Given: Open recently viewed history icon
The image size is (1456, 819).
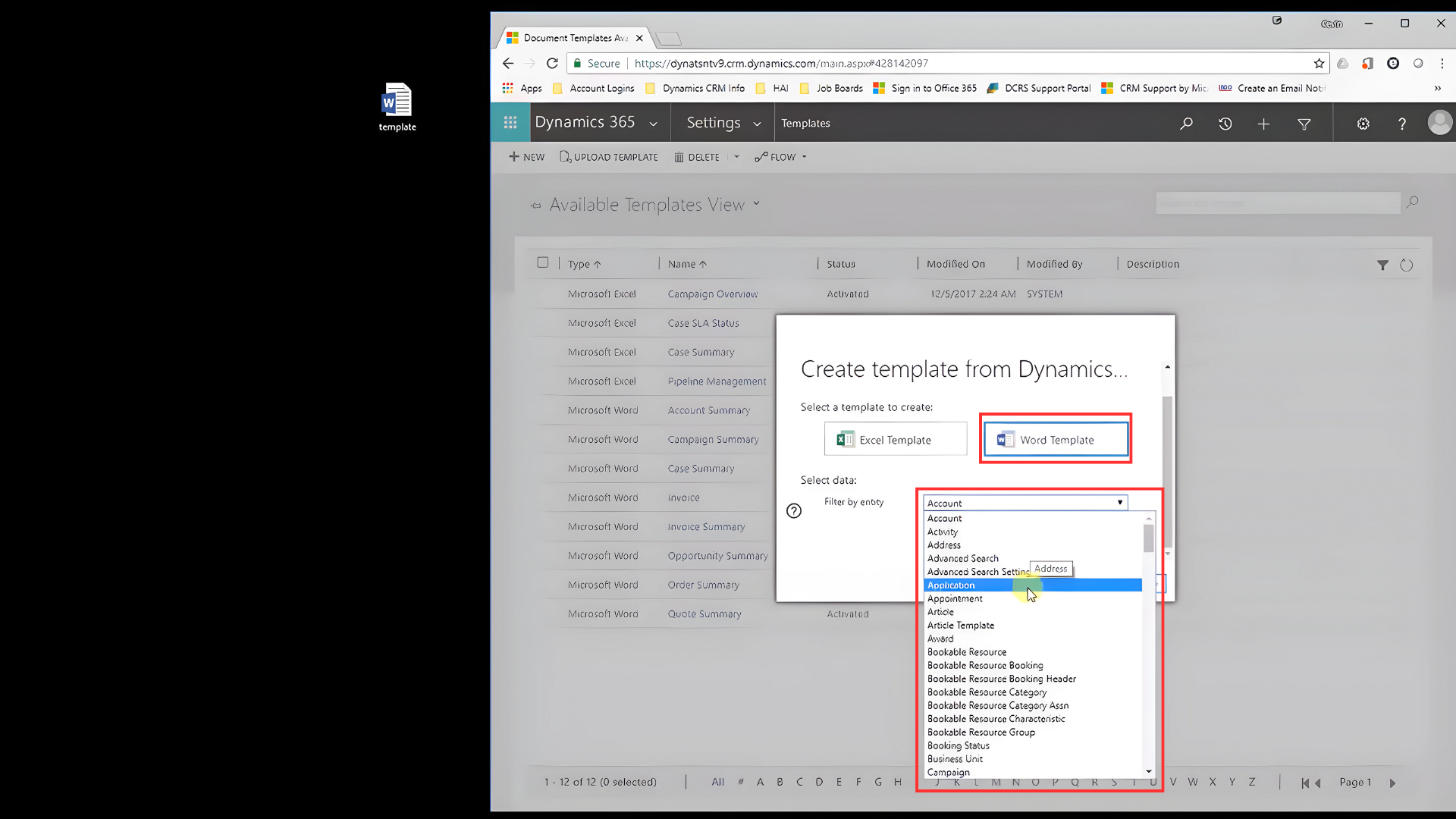Looking at the screenshot, I should coord(1225,124).
